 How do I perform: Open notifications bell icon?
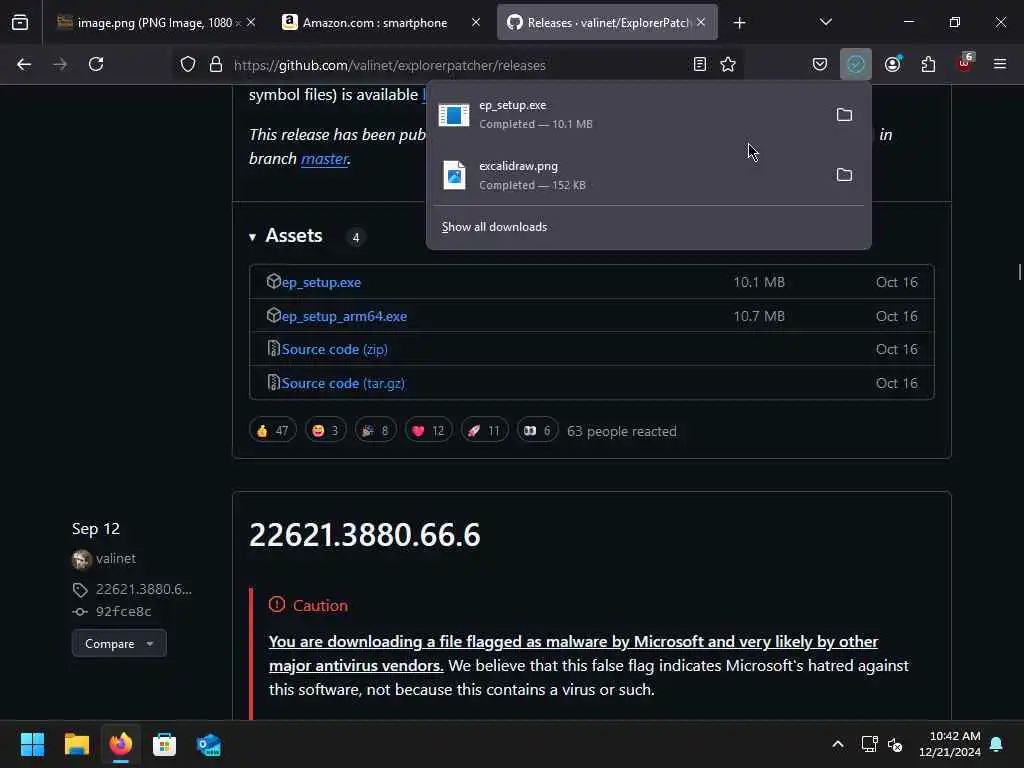point(996,744)
